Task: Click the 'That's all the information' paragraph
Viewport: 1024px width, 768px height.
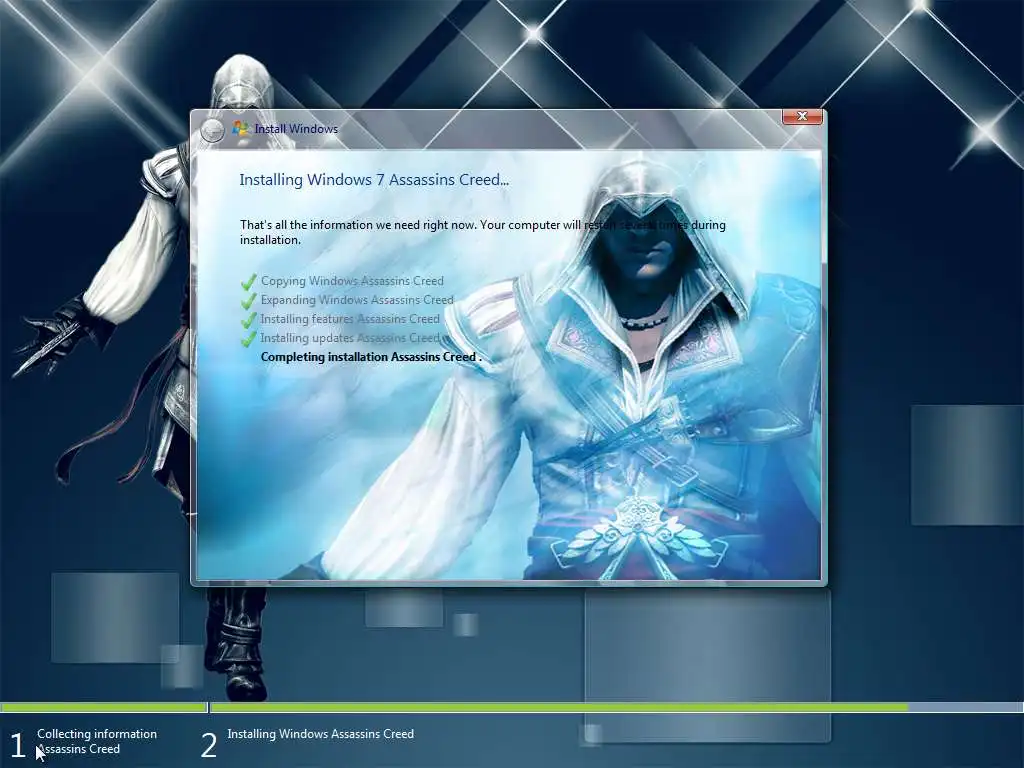Action: point(483,232)
